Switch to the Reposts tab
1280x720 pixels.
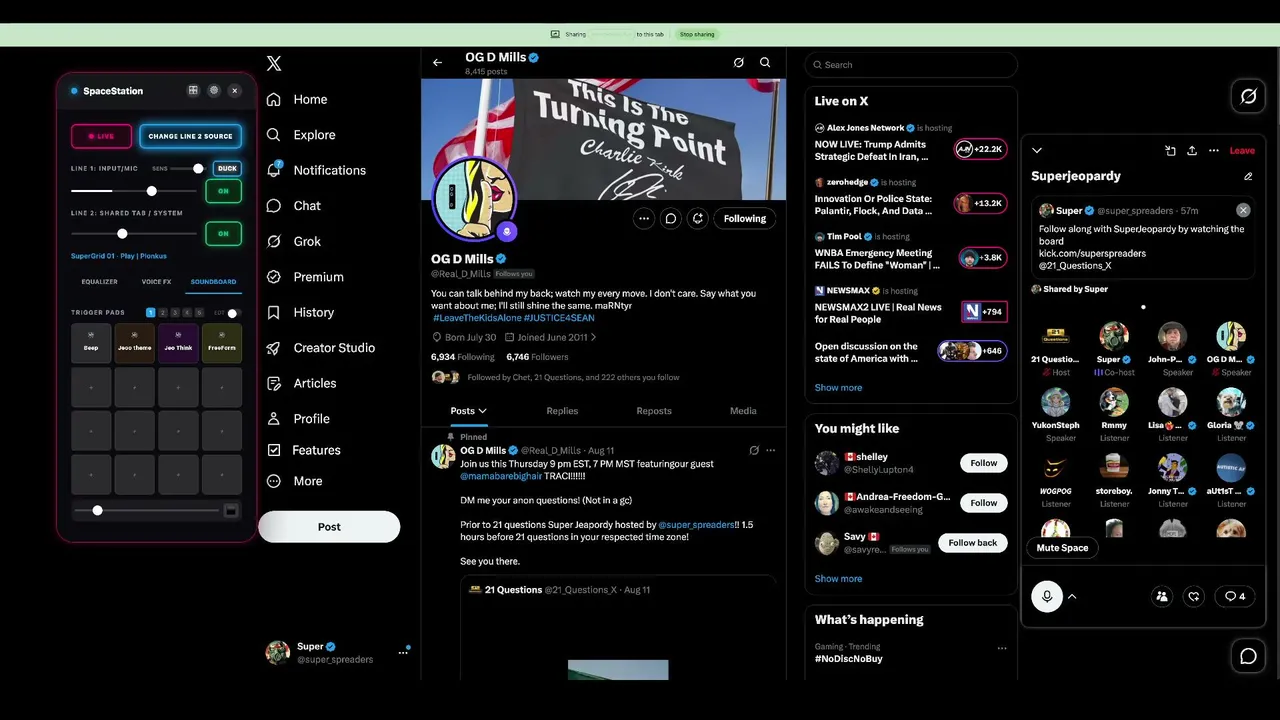point(654,411)
